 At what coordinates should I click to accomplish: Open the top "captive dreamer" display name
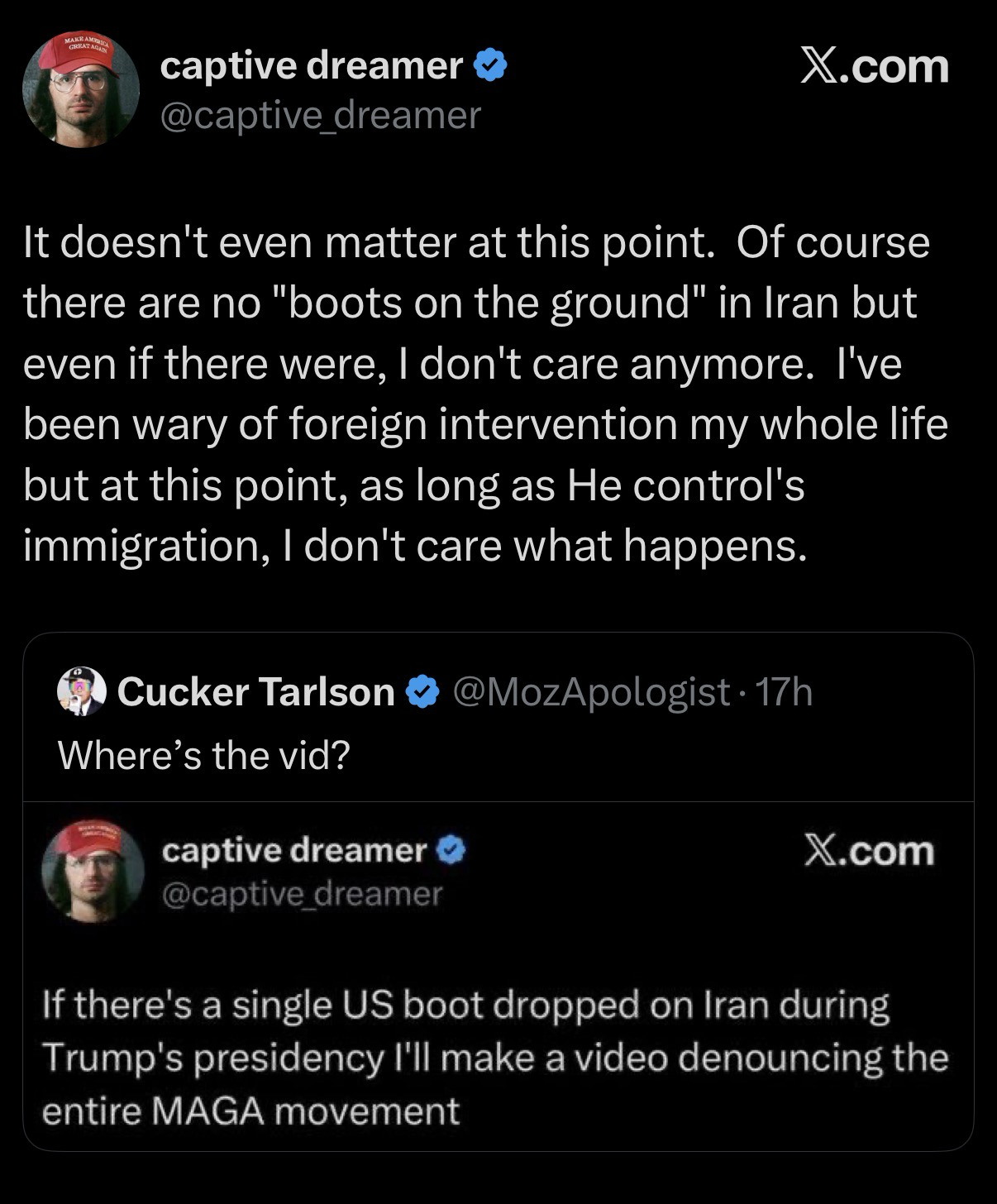click(311, 65)
